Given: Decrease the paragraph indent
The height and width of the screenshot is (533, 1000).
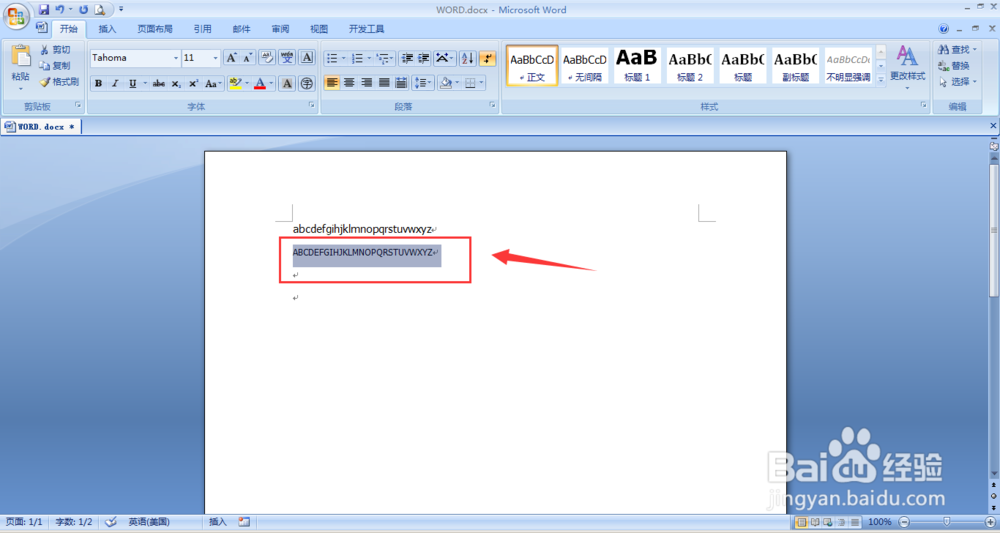Looking at the screenshot, I should (406, 58).
